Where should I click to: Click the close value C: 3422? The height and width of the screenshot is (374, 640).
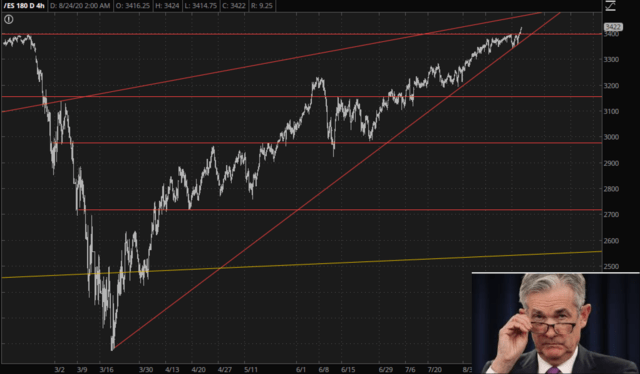[233, 6]
